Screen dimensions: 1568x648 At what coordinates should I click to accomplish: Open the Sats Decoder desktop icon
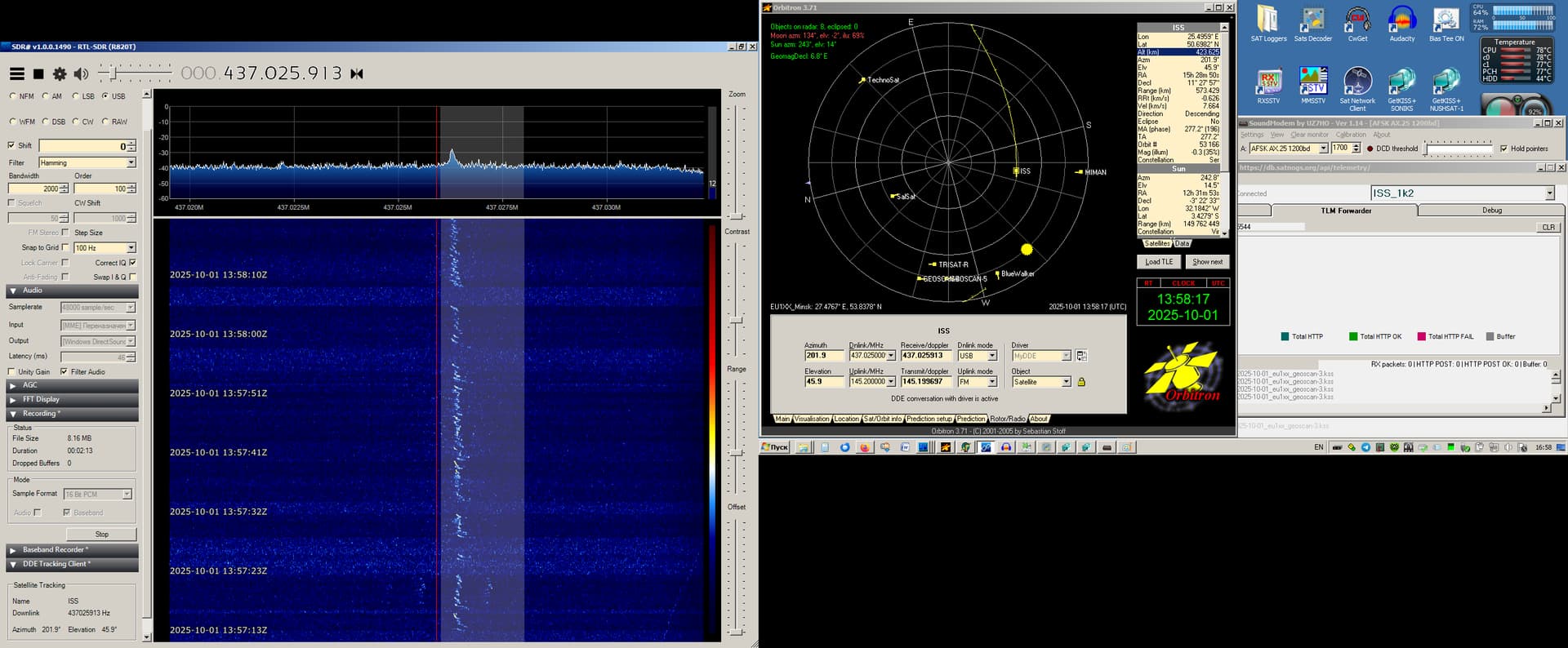[x=1312, y=23]
